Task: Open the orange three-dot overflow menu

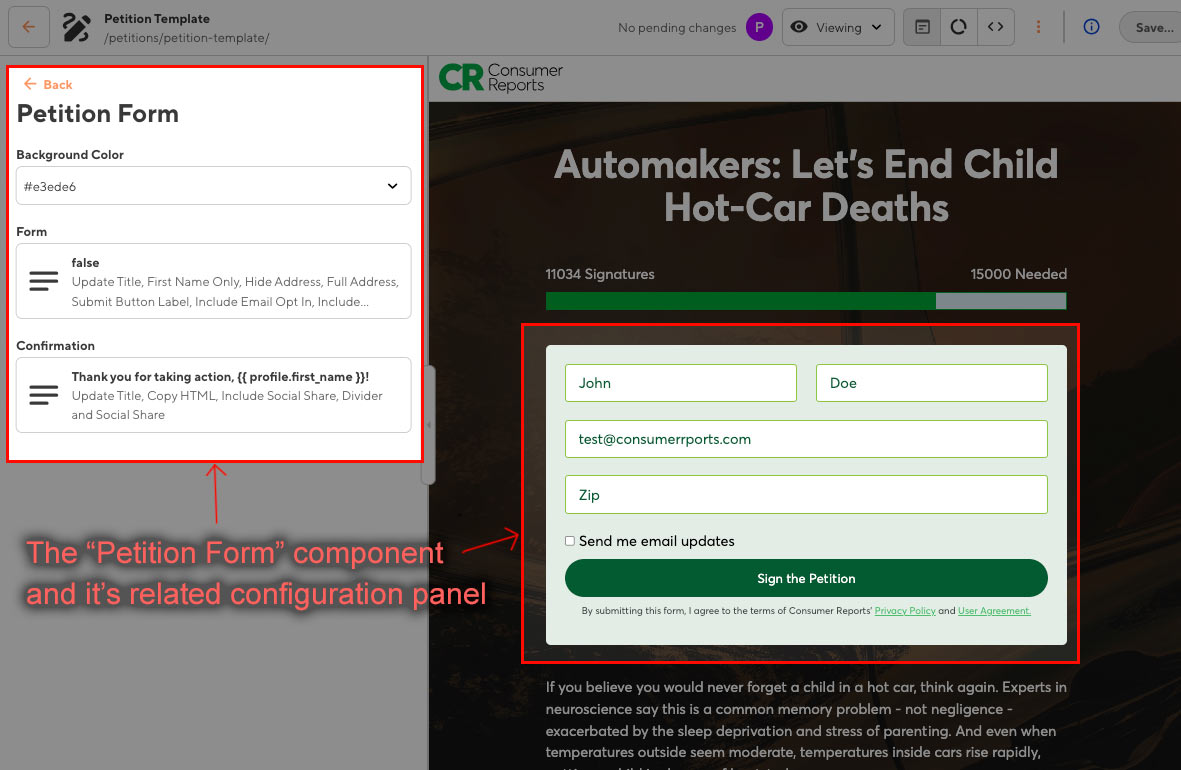Action: click(1038, 27)
